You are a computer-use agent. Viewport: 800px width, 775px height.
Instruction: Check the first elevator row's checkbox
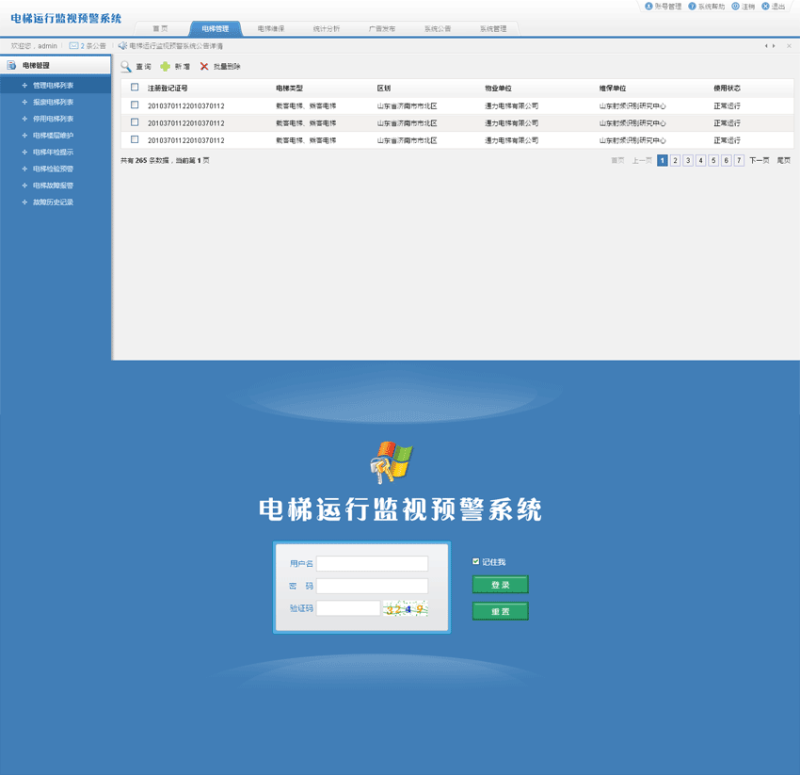[135, 105]
